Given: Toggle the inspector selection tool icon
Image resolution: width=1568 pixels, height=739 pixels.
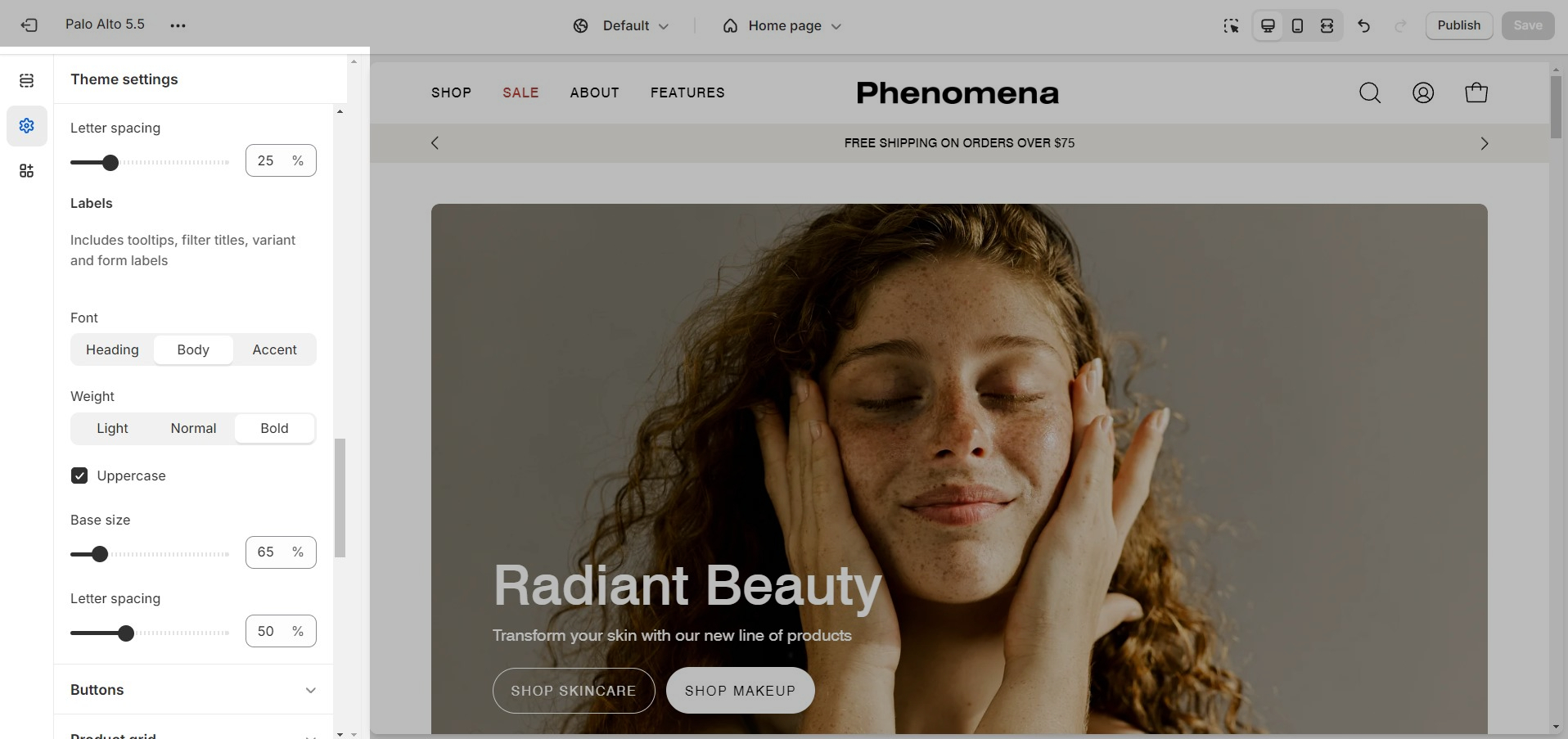Looking at the screenshot, I should tap(1231, 26).
